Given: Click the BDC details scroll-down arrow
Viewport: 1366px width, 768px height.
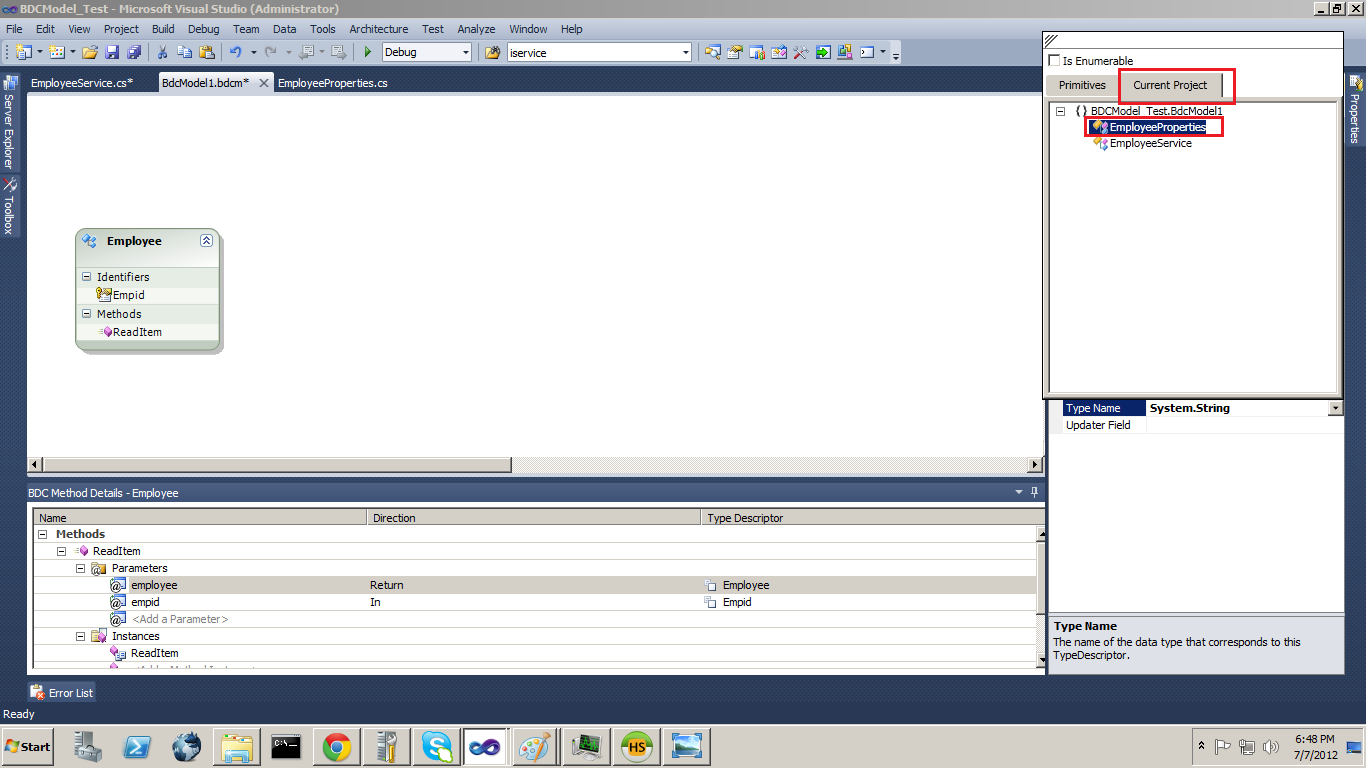Looking at the screenshot, I should pyautogui.click(x=1041, y=660).
